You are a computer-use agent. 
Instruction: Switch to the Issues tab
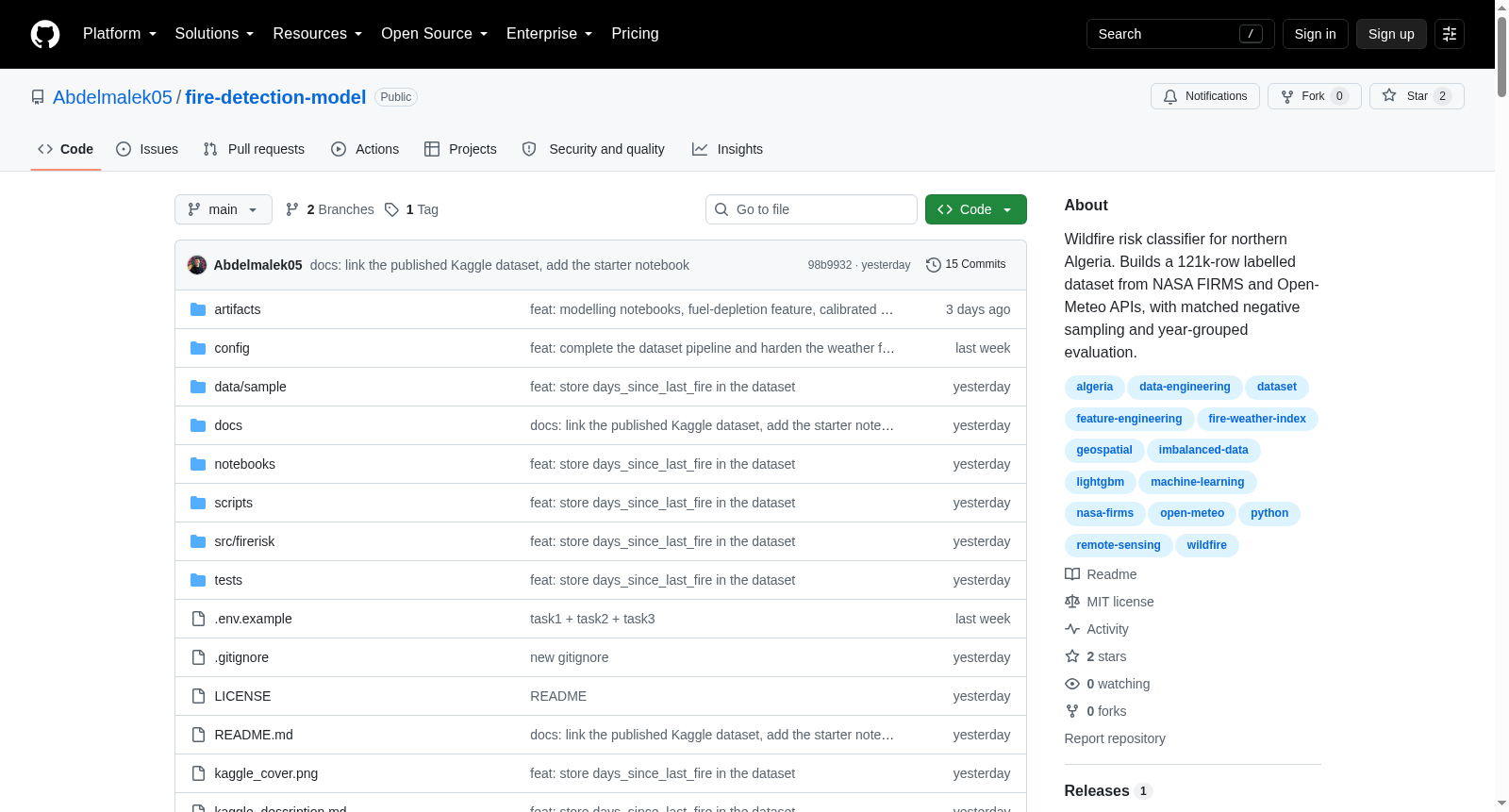click(x=147, y=149)
